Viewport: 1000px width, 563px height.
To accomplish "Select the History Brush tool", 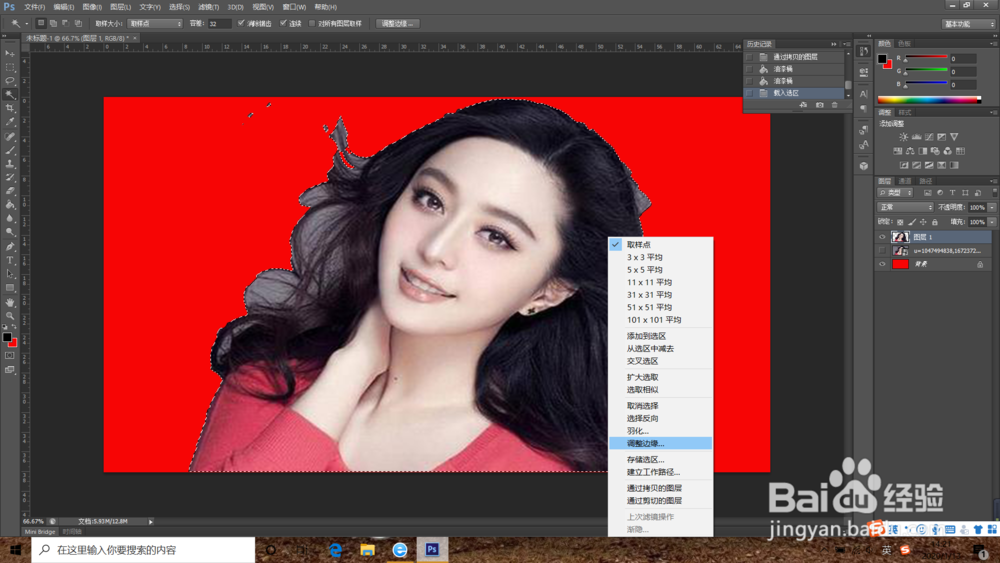I will coord(10,177).
